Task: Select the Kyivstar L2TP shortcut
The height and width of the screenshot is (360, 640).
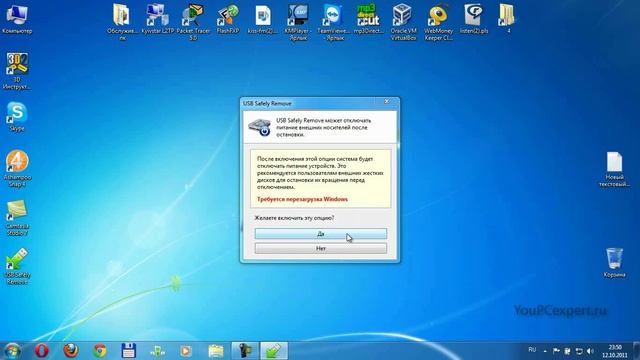Action: pyautogui.click(x=158, y=19)
